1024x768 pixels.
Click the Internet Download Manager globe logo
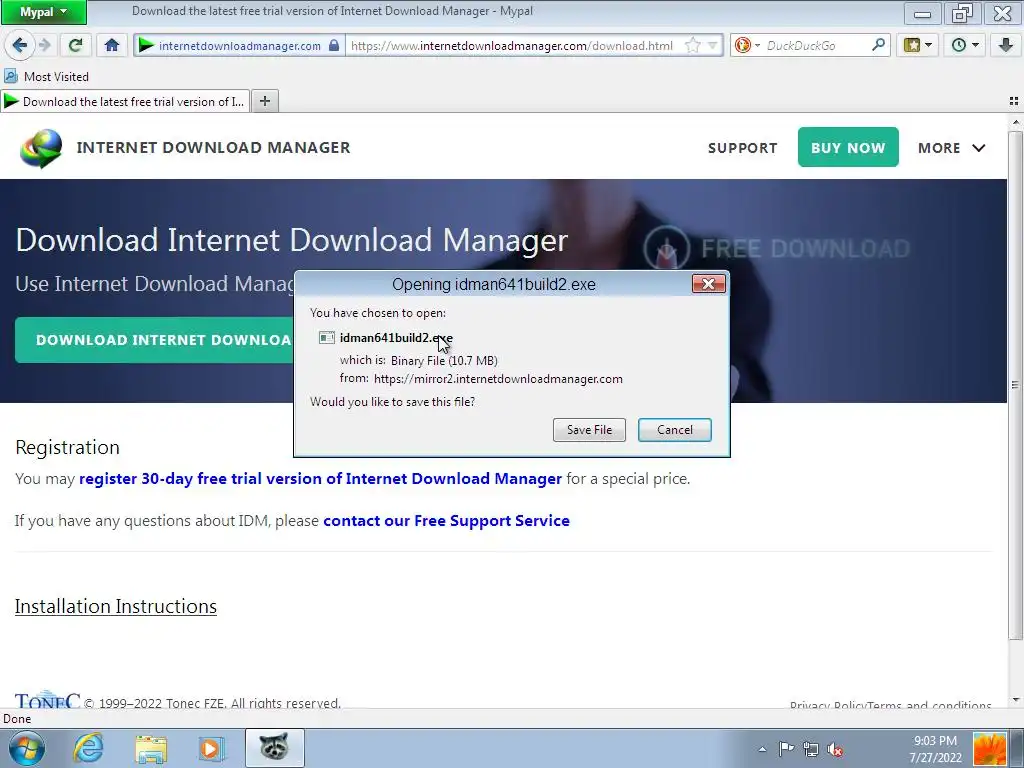(x=41, y=148)
